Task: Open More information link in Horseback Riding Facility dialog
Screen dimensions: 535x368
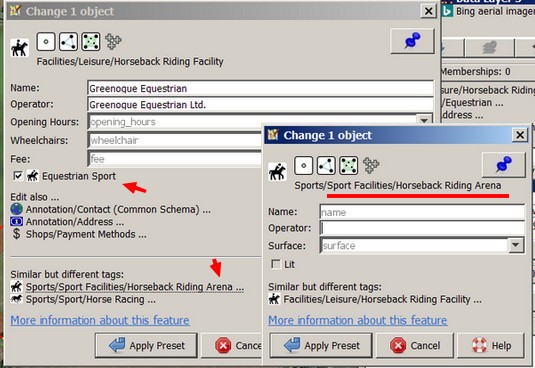Action: 100,320
